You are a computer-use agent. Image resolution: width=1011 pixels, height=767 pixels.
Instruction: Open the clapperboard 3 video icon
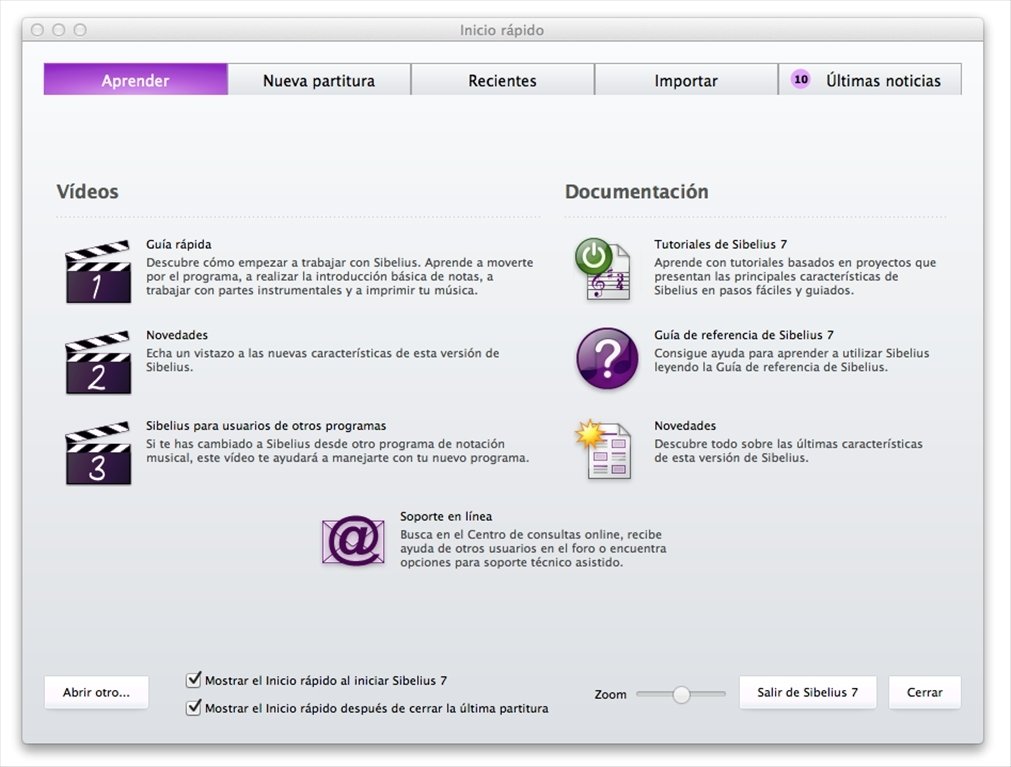tap(98, 453)
